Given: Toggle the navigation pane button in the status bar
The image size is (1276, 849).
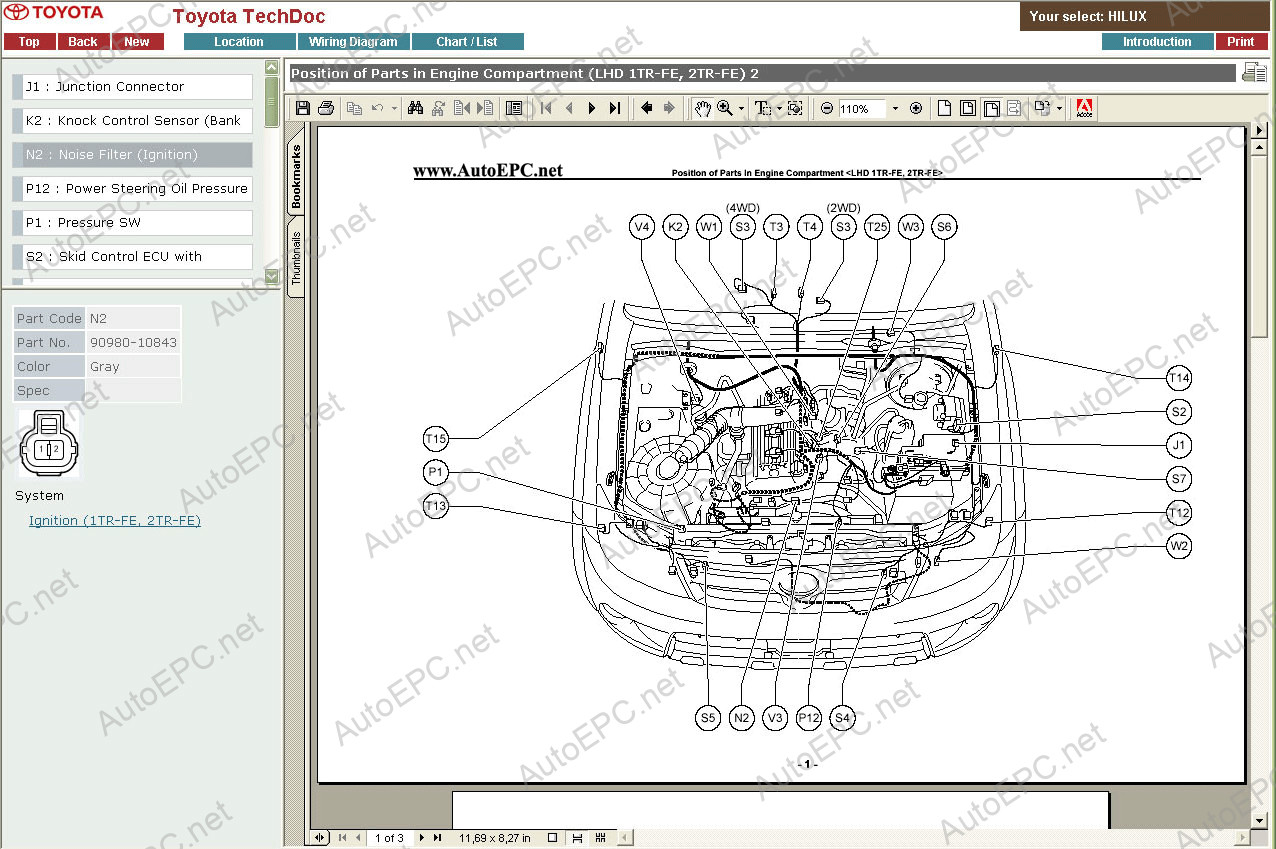Looking at the screenshot, I should click(x=320, y=838).
